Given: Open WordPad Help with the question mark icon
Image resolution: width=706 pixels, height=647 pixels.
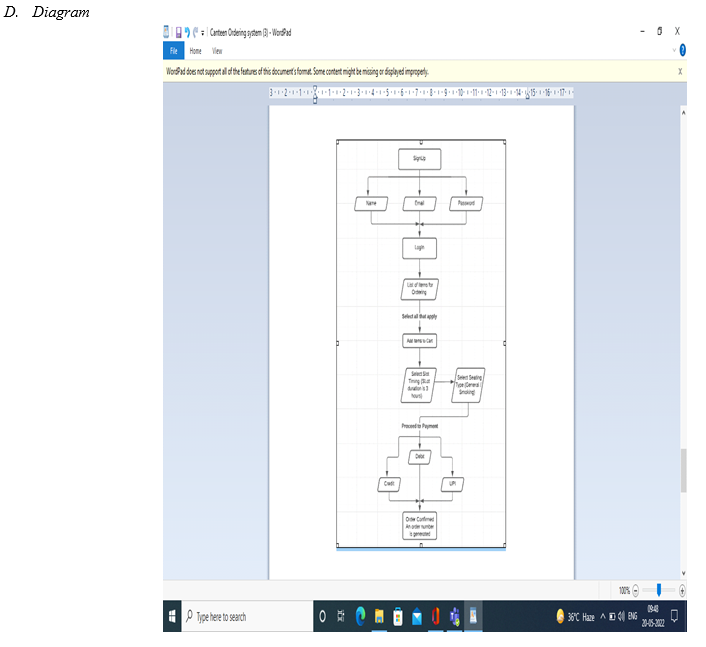Looking at the screenshot, I should (682, 50).
